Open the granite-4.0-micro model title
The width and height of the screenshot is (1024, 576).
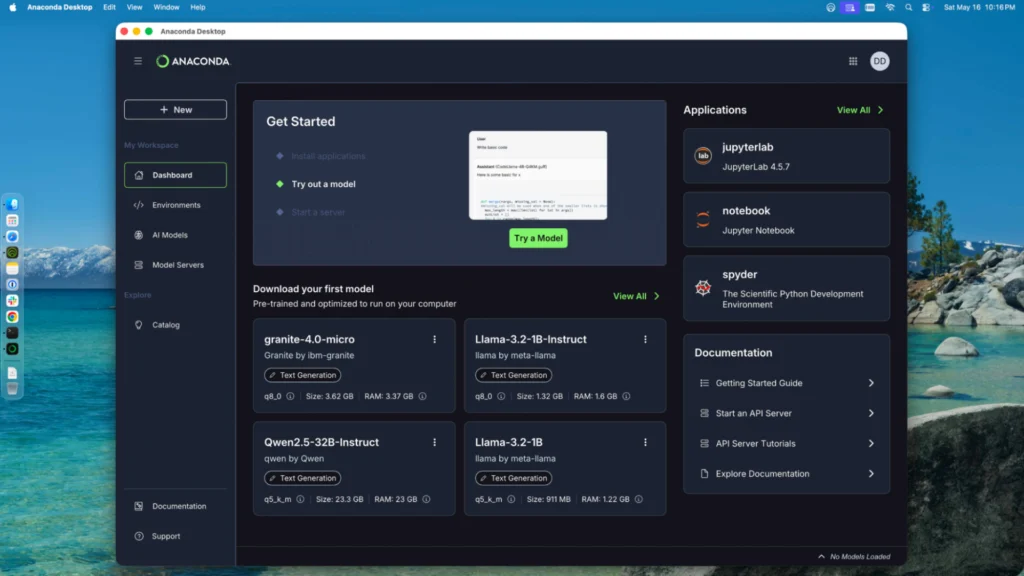pos(309,340)
